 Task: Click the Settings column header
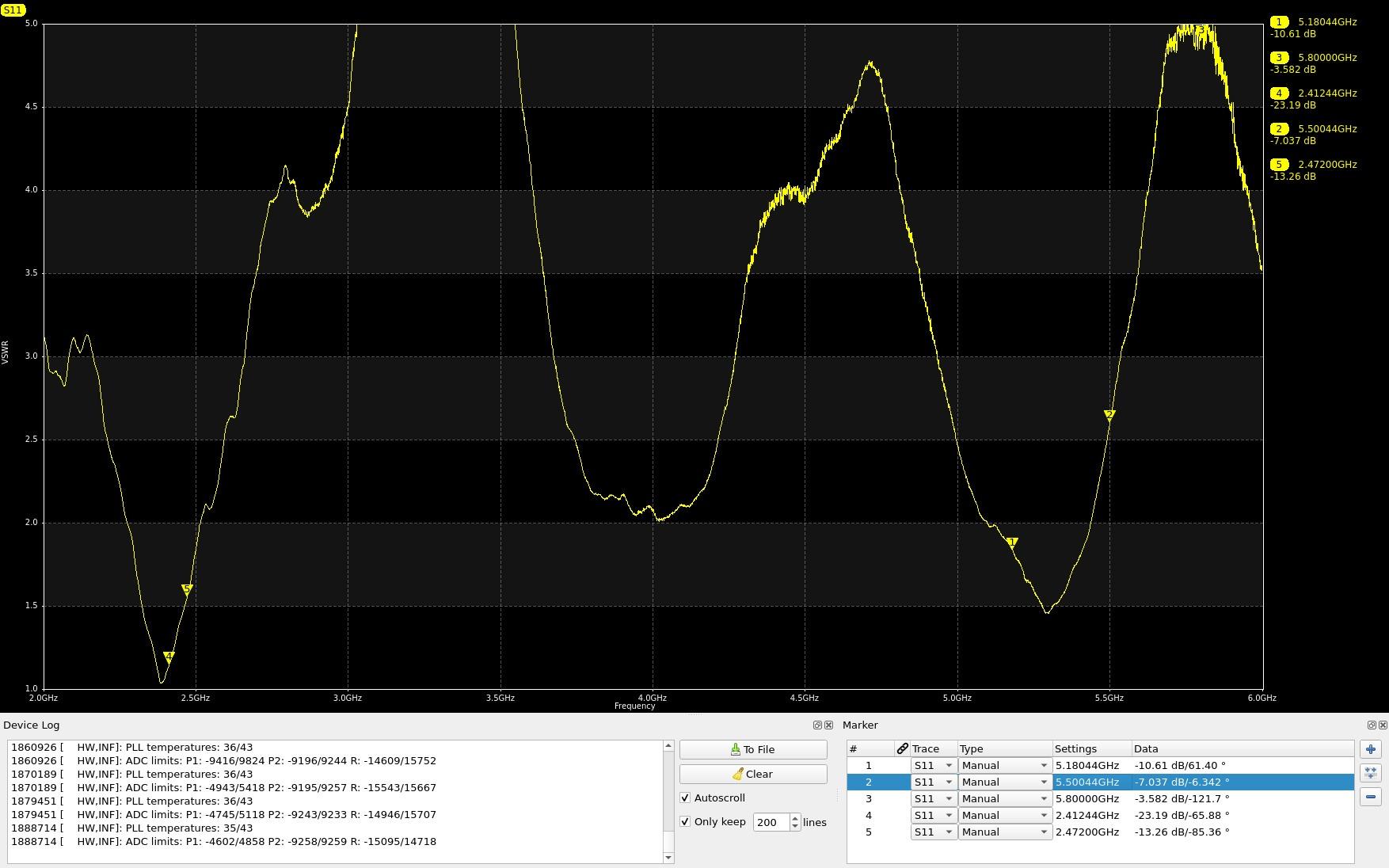coord(1092,748)
